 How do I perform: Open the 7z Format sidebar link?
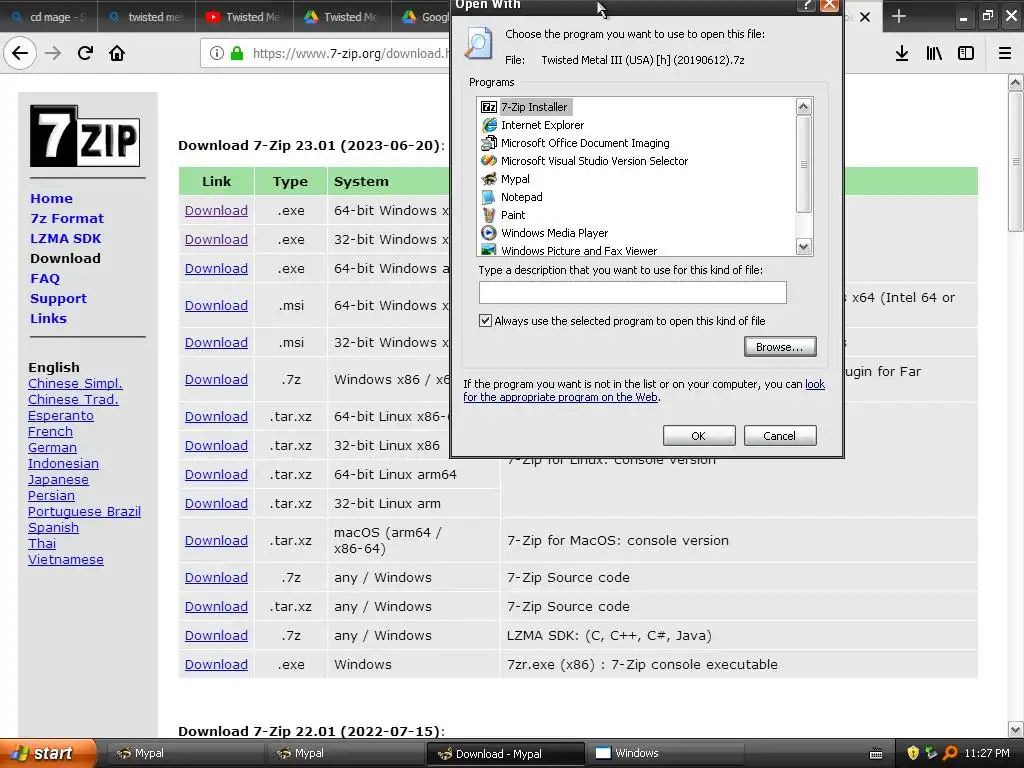click(x=67, y=219)
